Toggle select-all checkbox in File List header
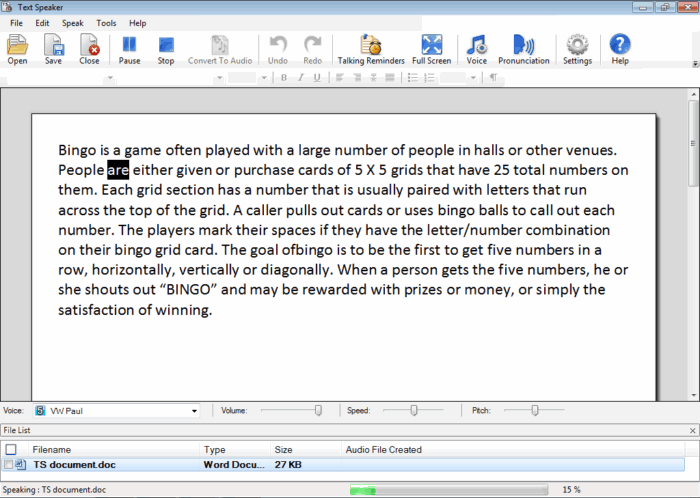This screenshot has height=498, width=700. (x=11, y=450)
